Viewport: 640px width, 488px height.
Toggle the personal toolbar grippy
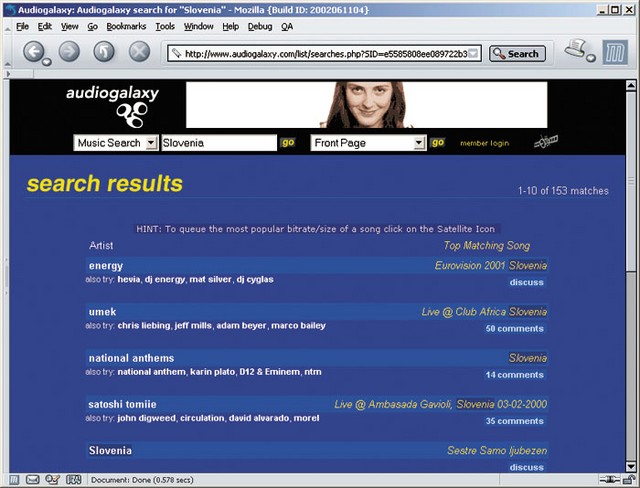click(7, 74)
